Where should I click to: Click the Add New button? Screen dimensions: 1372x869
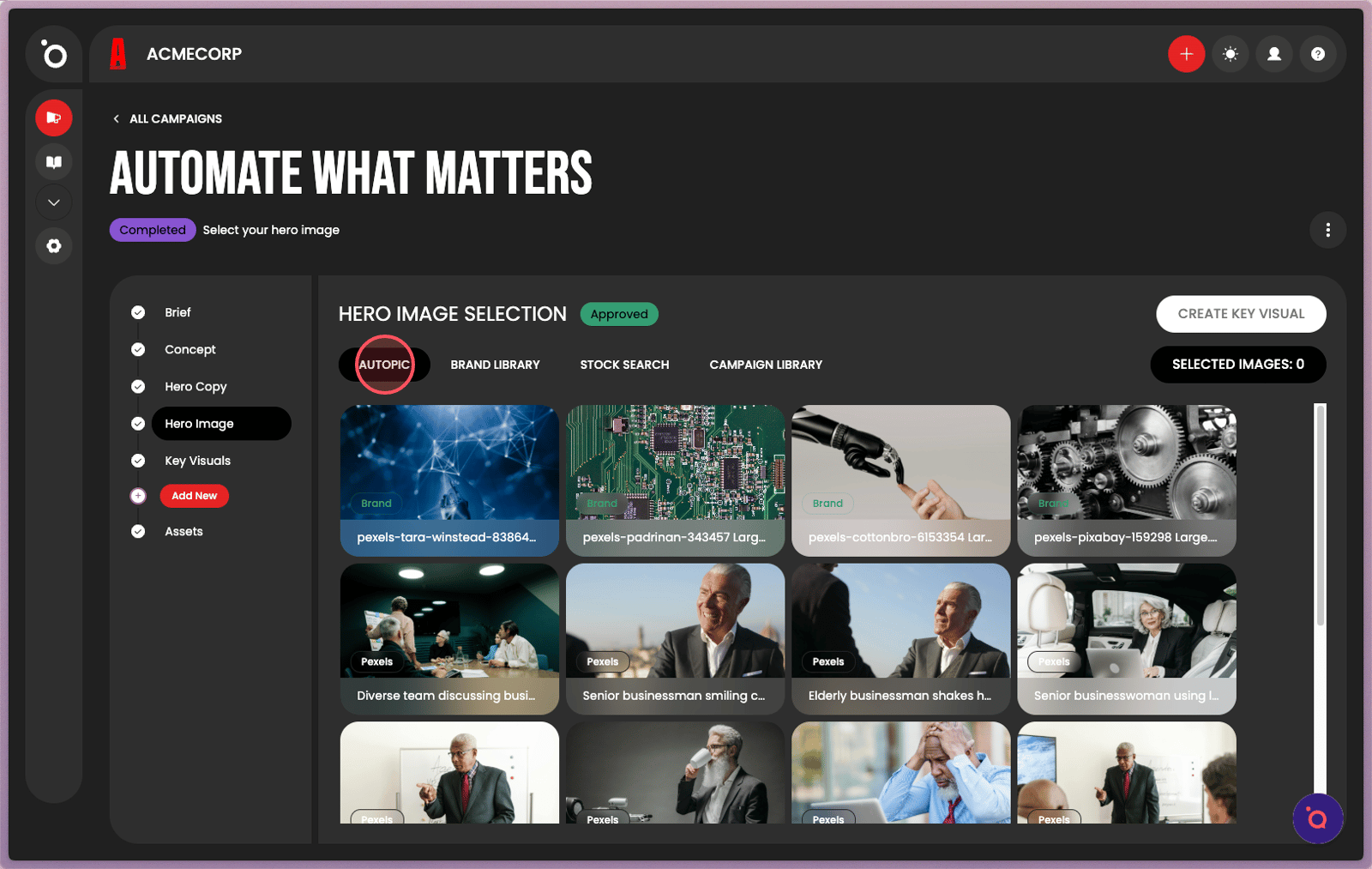195,496
